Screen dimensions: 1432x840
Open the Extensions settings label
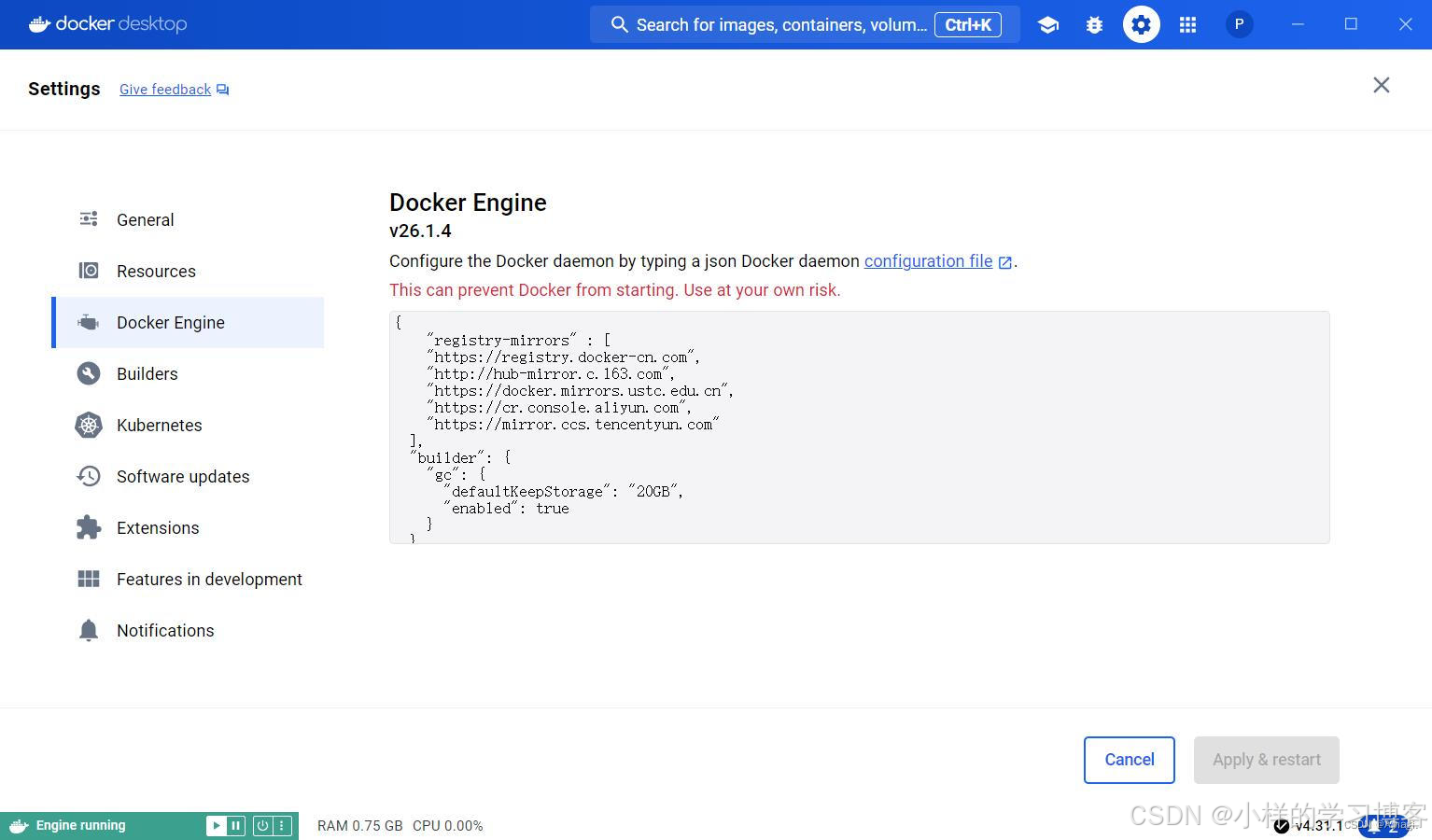(158, 527)
